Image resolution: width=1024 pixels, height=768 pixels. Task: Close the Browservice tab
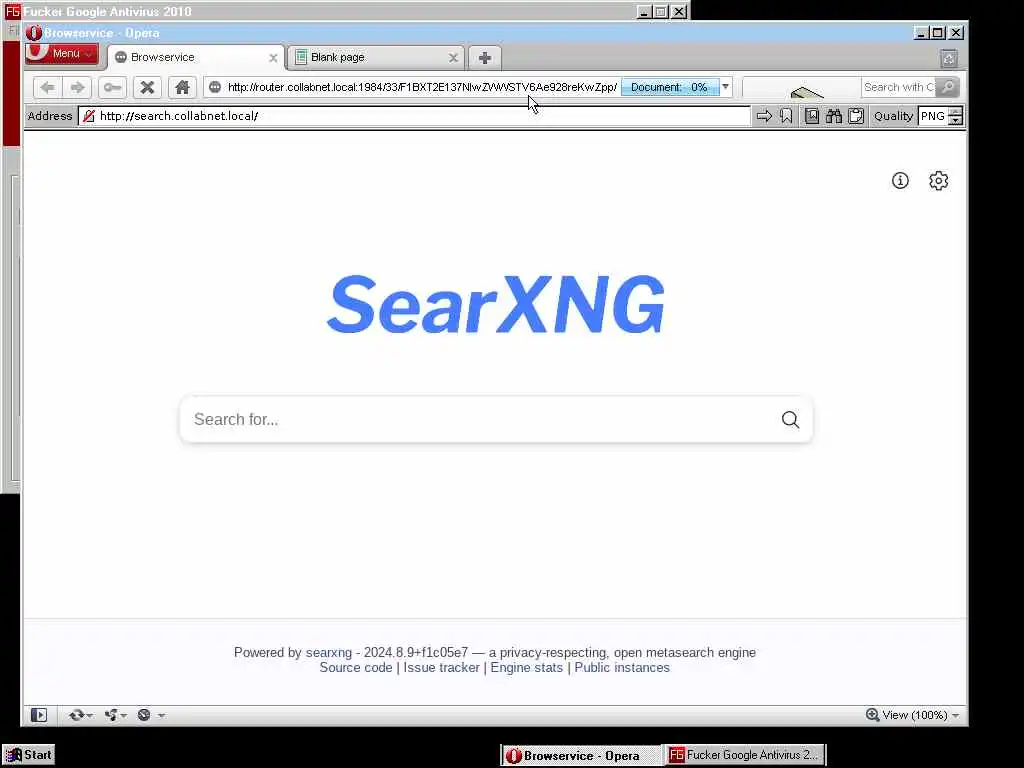(x=273, y=58)
